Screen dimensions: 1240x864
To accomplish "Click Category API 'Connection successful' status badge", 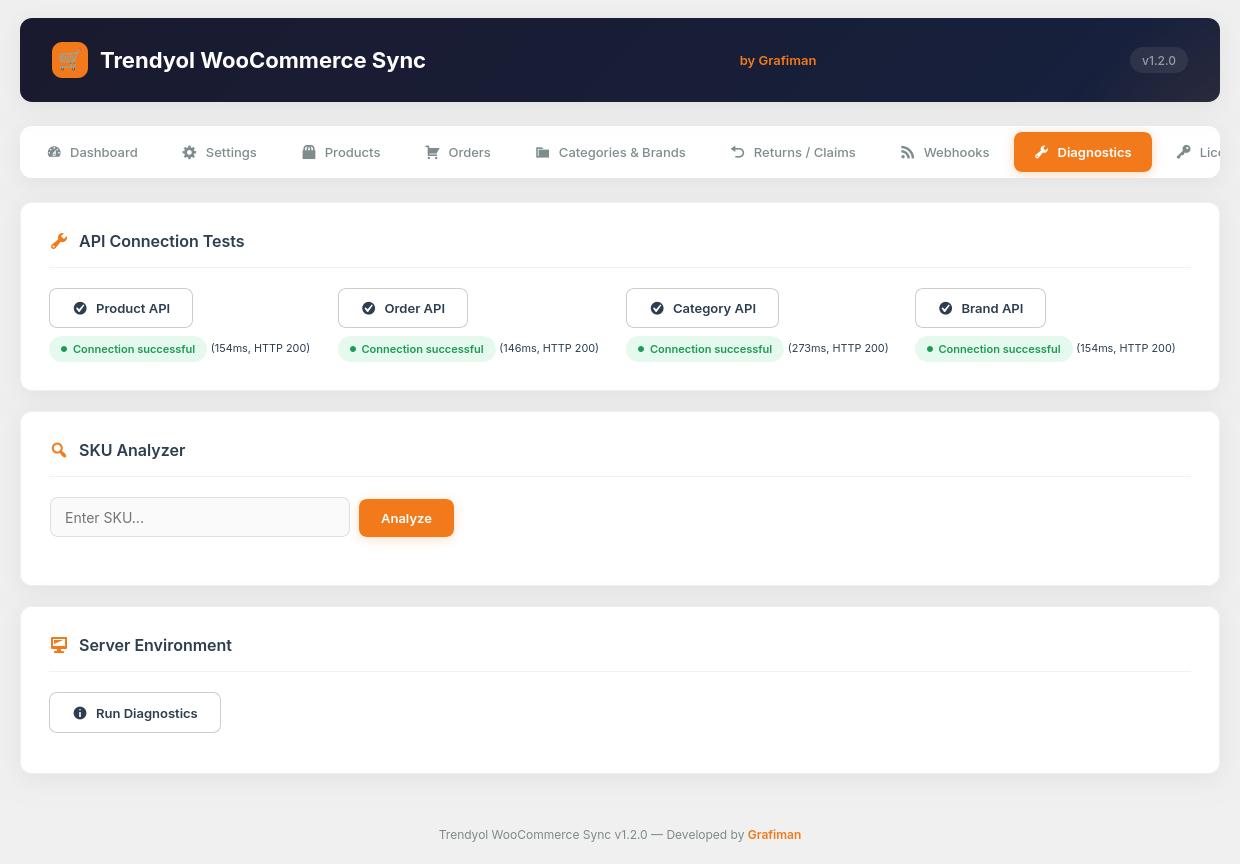I will [x=705, y=349].
